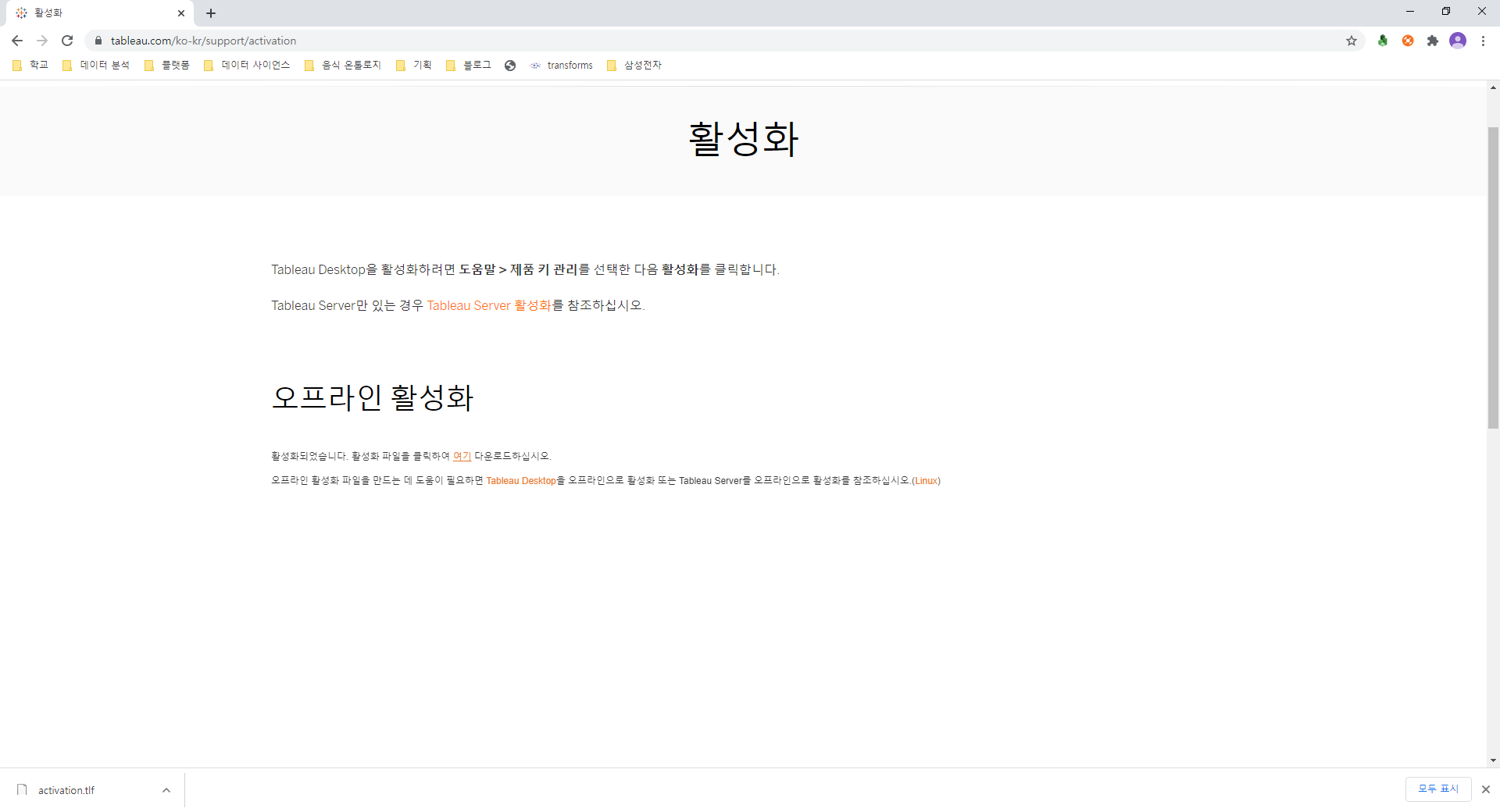Open the 삼성전자 bookmark folder

[x=634, y=66]
